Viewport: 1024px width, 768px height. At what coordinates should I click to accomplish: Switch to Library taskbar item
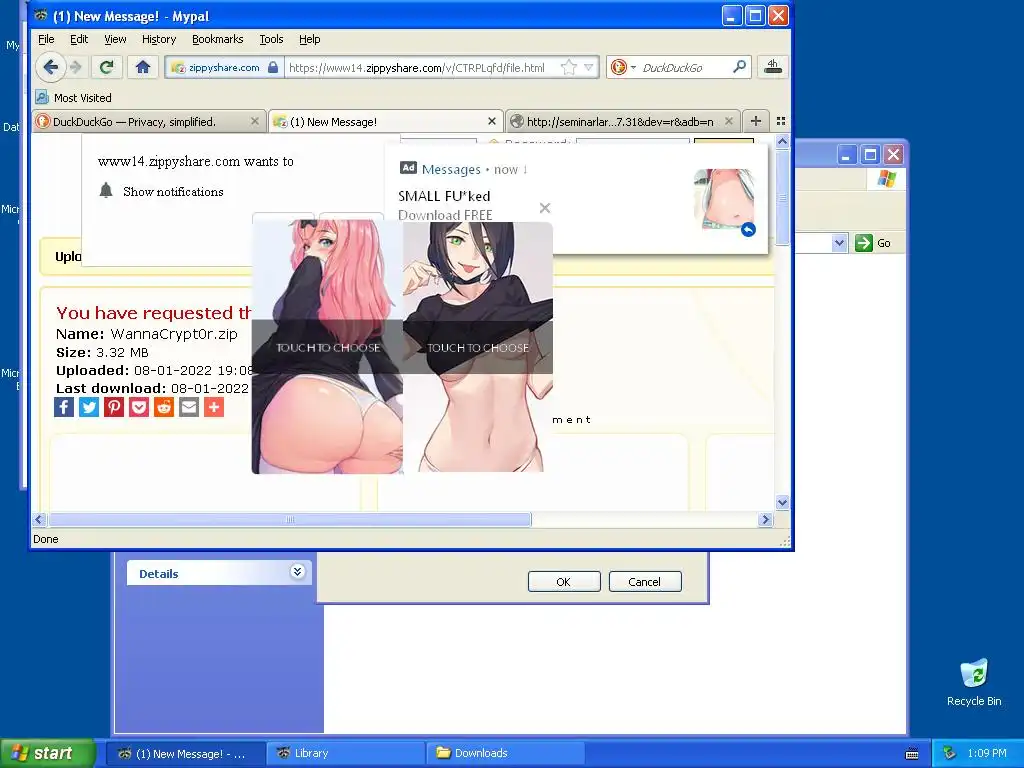pos(346,753)
